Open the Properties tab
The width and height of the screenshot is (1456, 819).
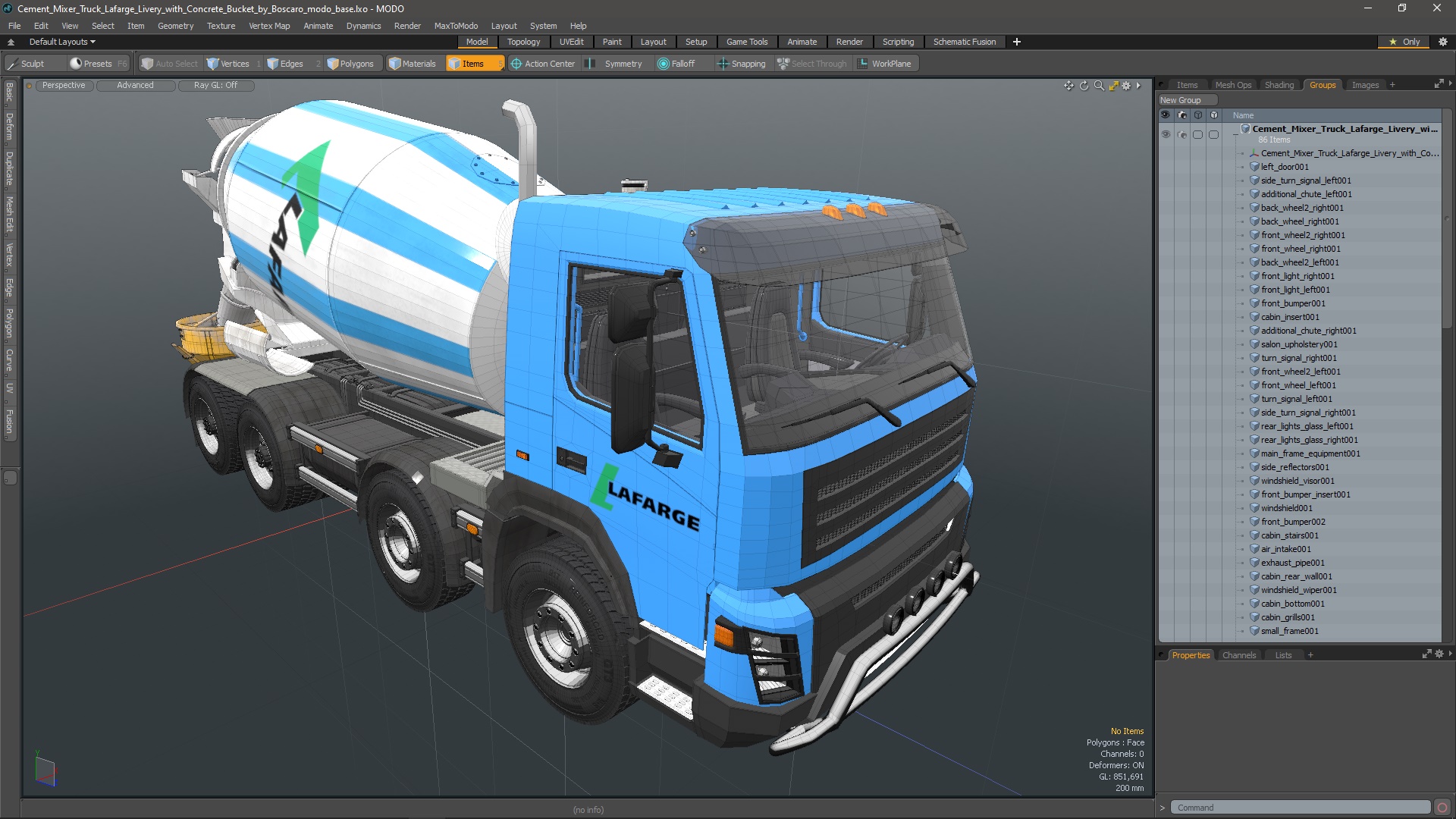click(x=1191, y=655)
